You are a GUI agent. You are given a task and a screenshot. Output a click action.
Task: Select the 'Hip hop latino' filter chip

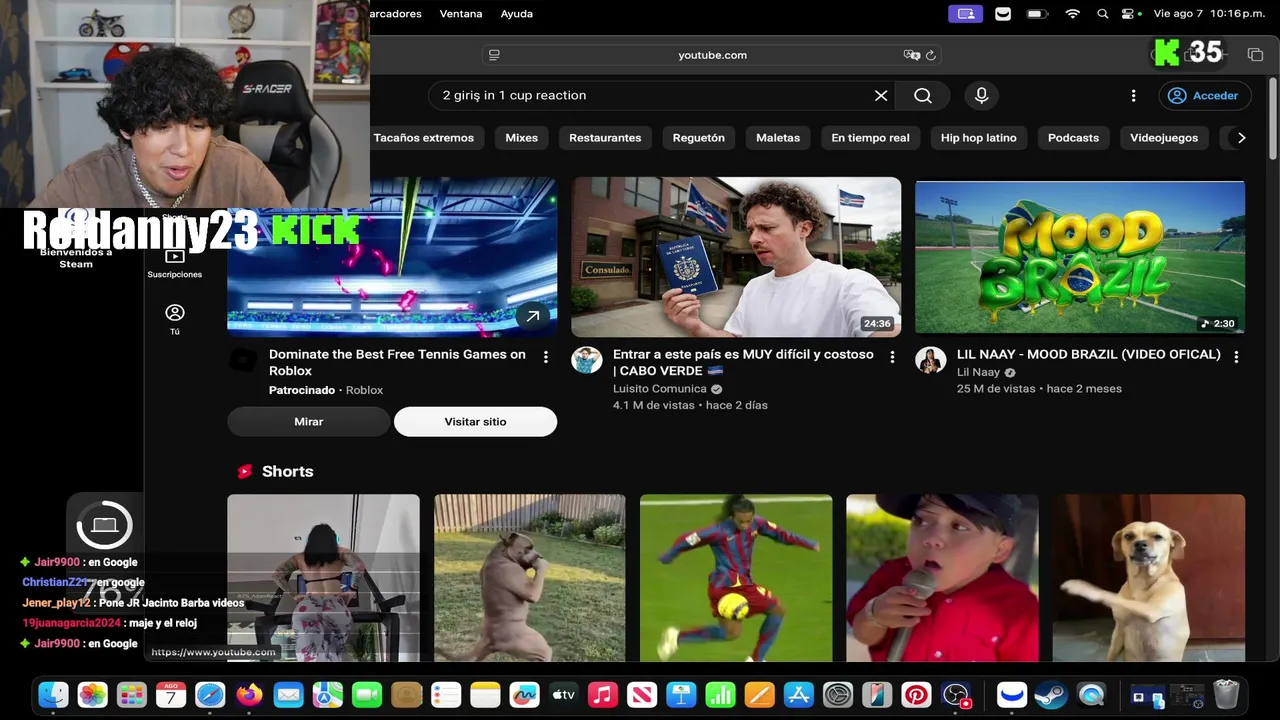pyautogui.click(x=979, y=138)
